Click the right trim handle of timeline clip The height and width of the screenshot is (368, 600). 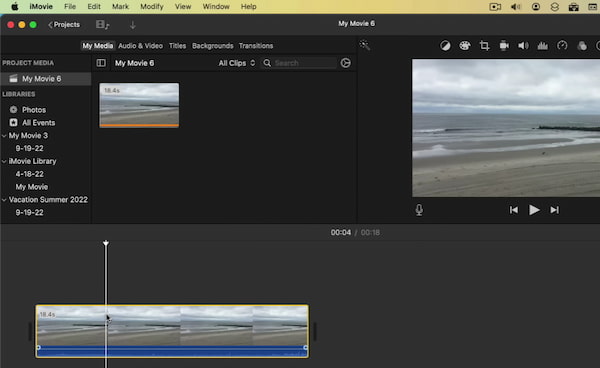(315, 331)
